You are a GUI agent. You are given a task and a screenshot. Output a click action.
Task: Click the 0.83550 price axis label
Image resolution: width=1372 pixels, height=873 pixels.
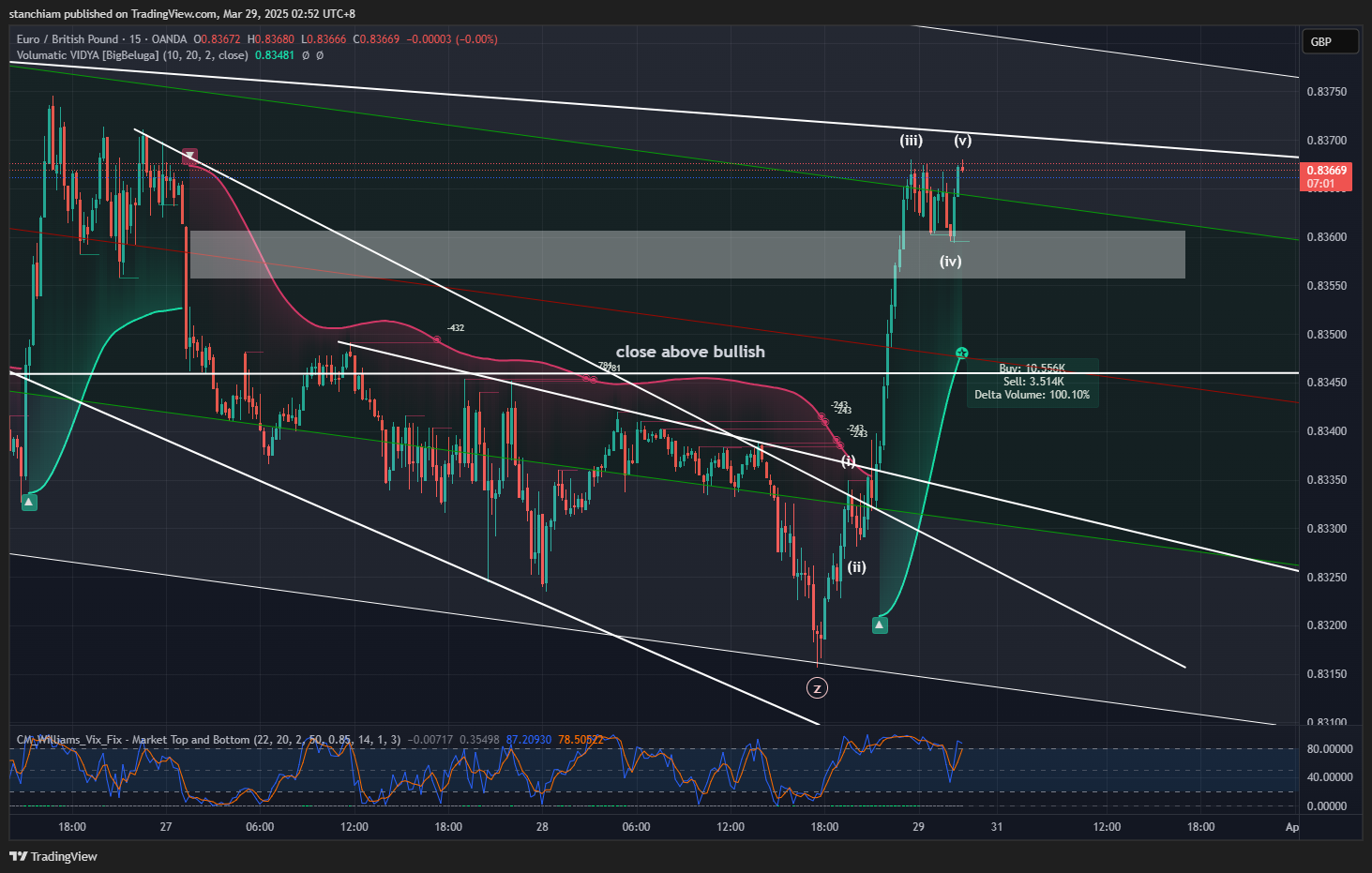[1327, 286]
